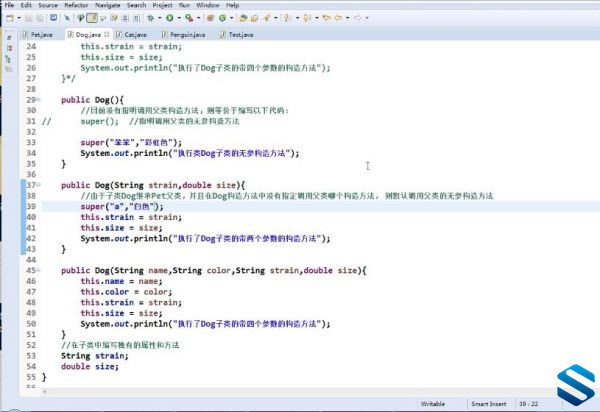This screenshot has height=412, width=600.
Task: Open the Refactor menu
Action: click(x=76, y=5)
